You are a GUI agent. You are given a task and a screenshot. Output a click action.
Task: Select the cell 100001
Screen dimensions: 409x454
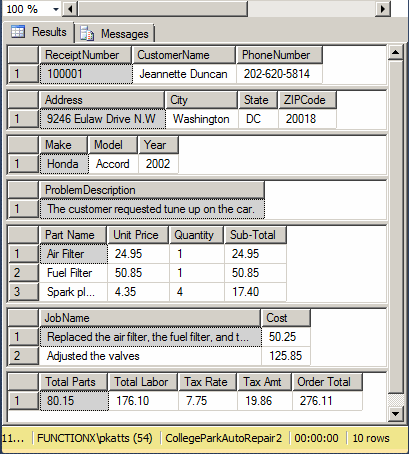86,74
